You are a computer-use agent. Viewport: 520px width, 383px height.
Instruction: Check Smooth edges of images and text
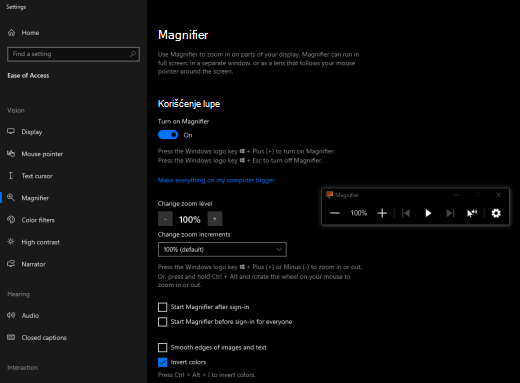point(162,348)
